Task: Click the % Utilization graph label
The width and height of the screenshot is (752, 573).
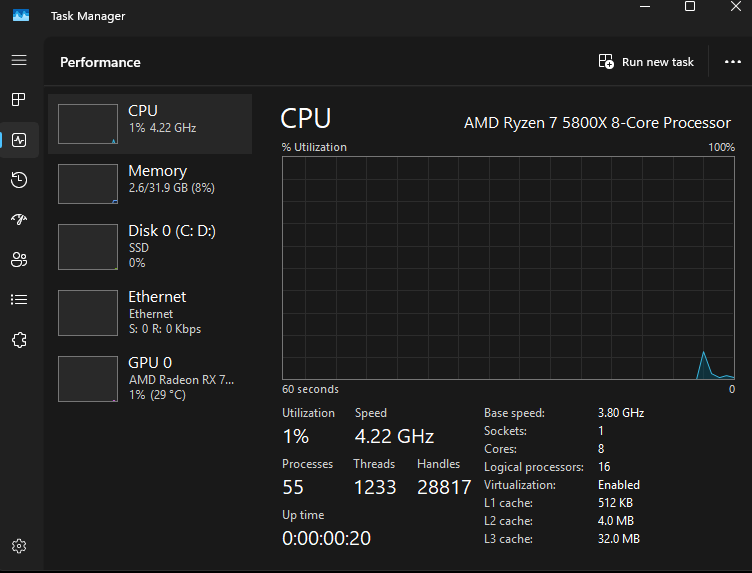Action: click(314, 147)
